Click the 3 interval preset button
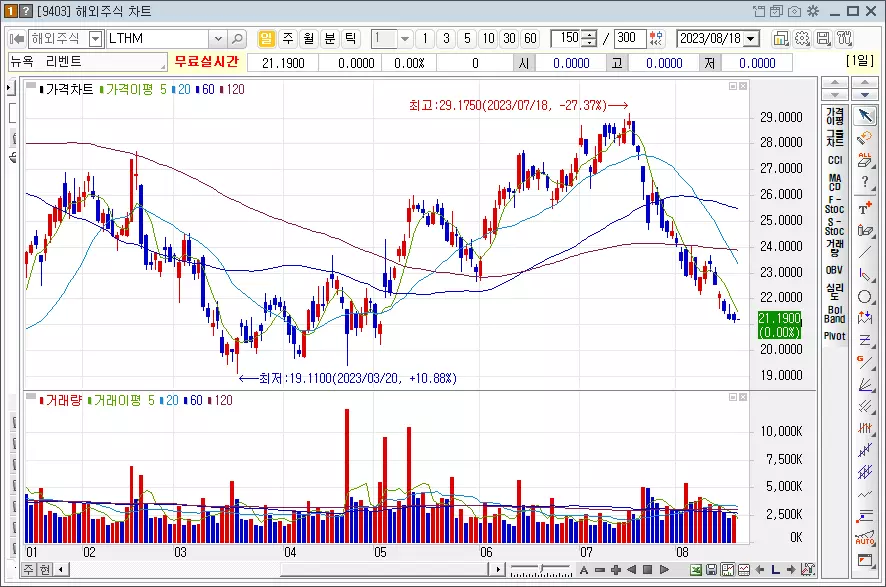The image size is (886, 587). 446,38
